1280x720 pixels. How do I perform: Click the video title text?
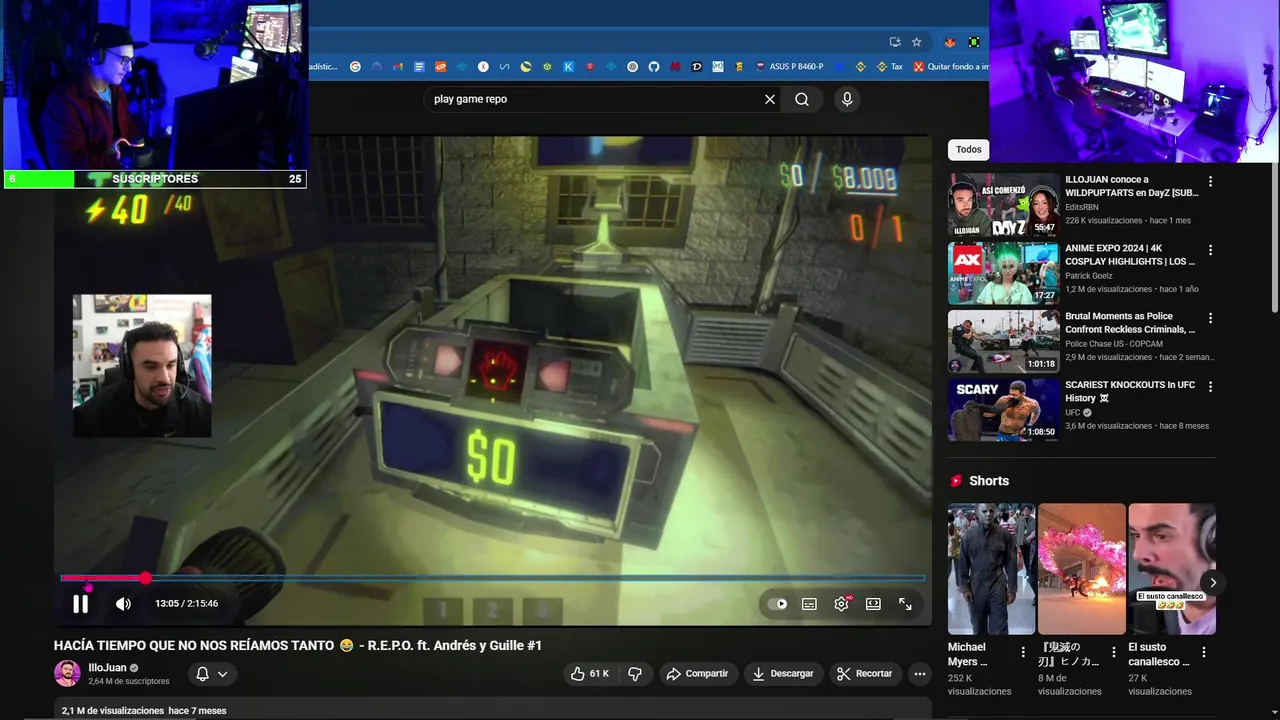[298, 645]
